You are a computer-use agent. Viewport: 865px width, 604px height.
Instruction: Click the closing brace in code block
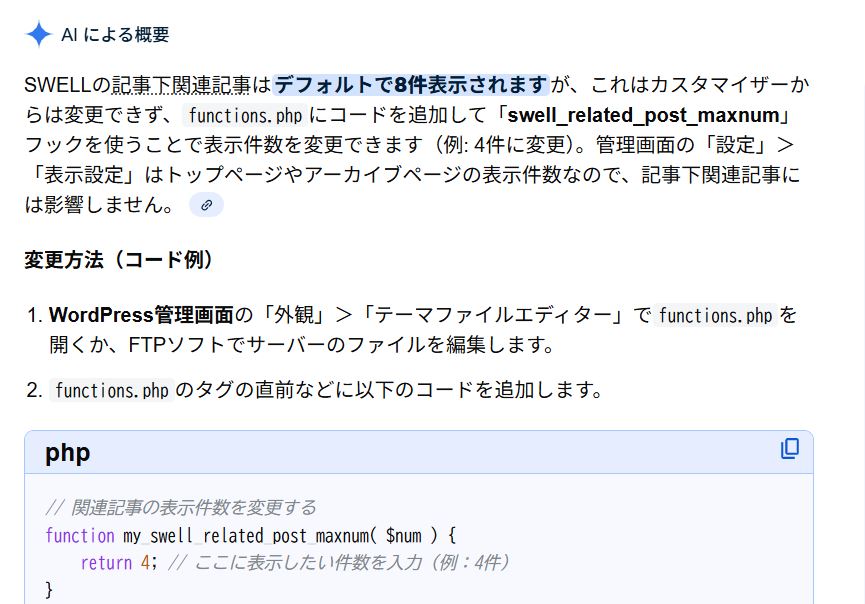tap(49, 590)
